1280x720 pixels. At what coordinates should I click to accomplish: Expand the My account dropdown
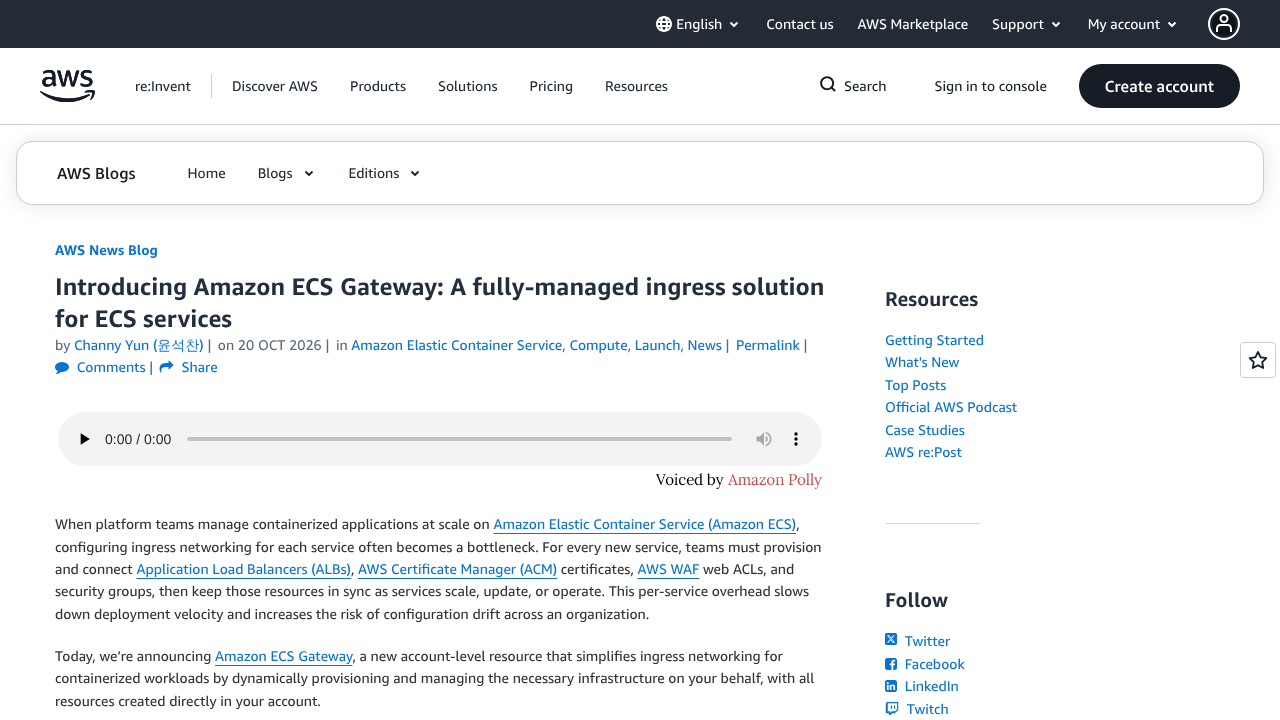tap(1133, 24)
